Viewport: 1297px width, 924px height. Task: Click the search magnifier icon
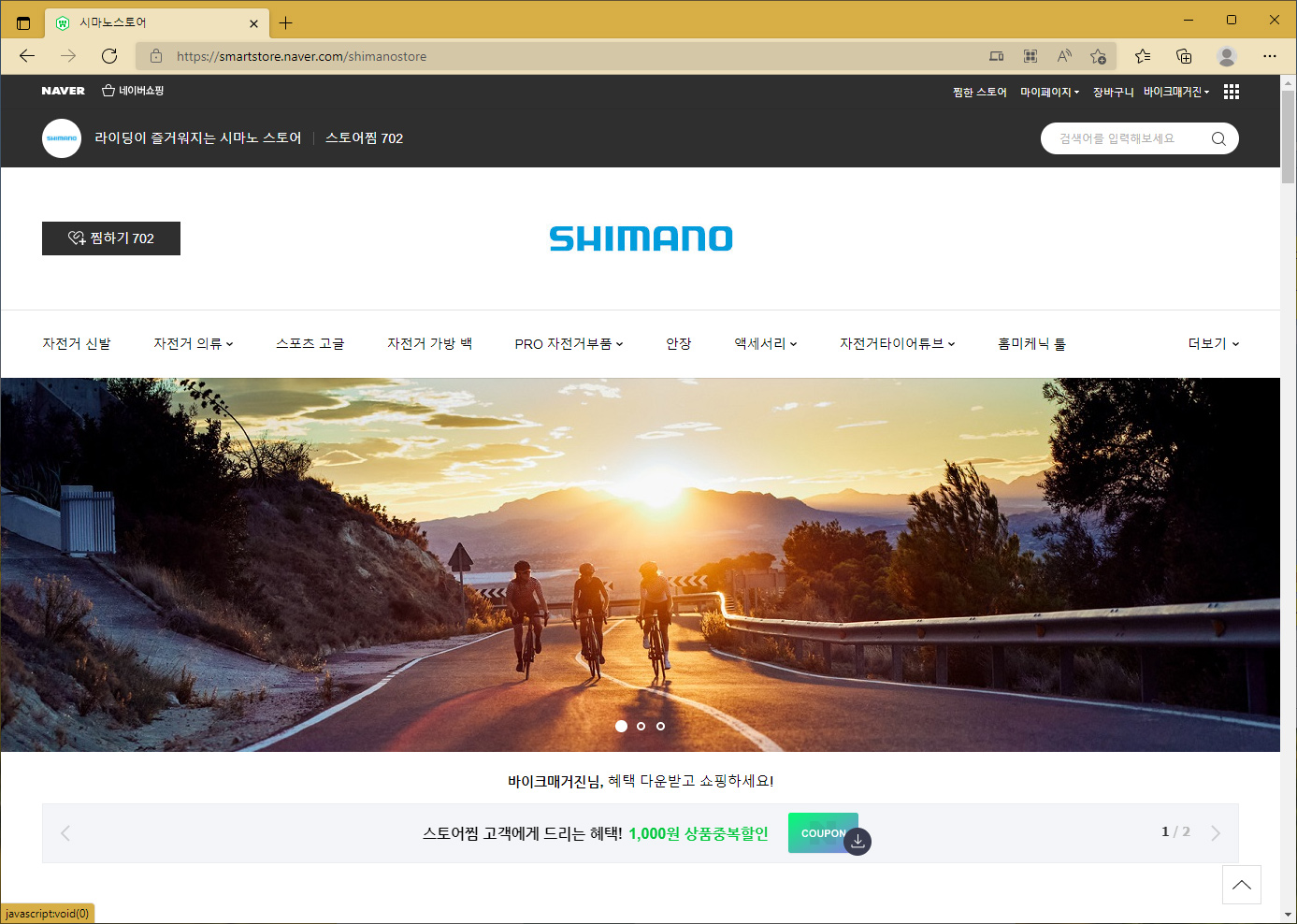[1218, 138]
